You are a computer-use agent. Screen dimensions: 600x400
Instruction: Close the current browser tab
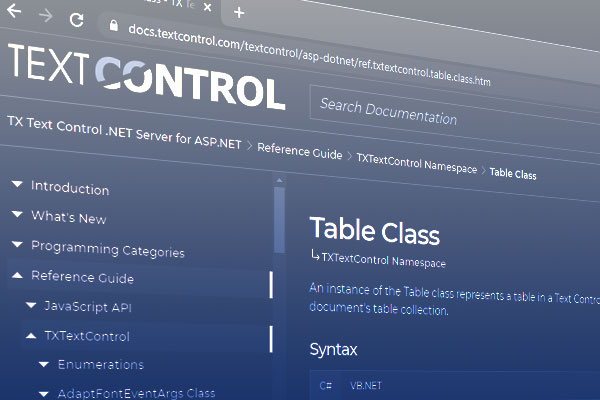click(207, 7)
